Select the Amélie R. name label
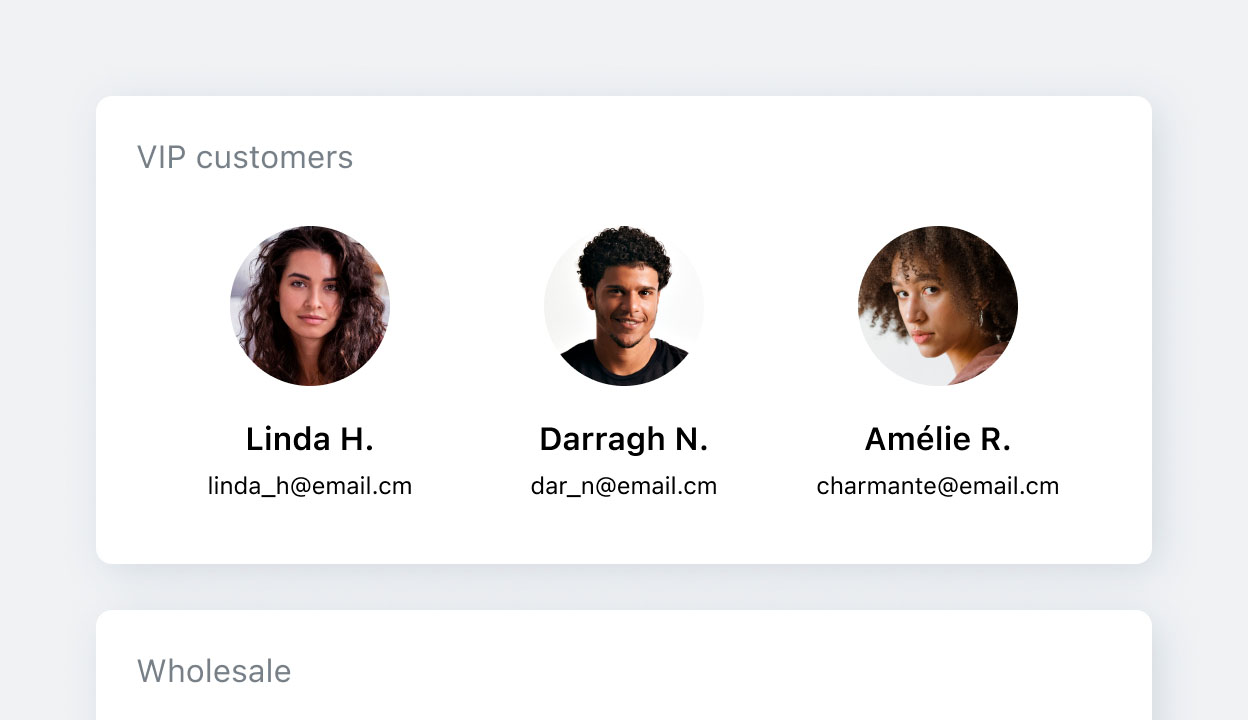1248x720 pixels. [938, 439]
